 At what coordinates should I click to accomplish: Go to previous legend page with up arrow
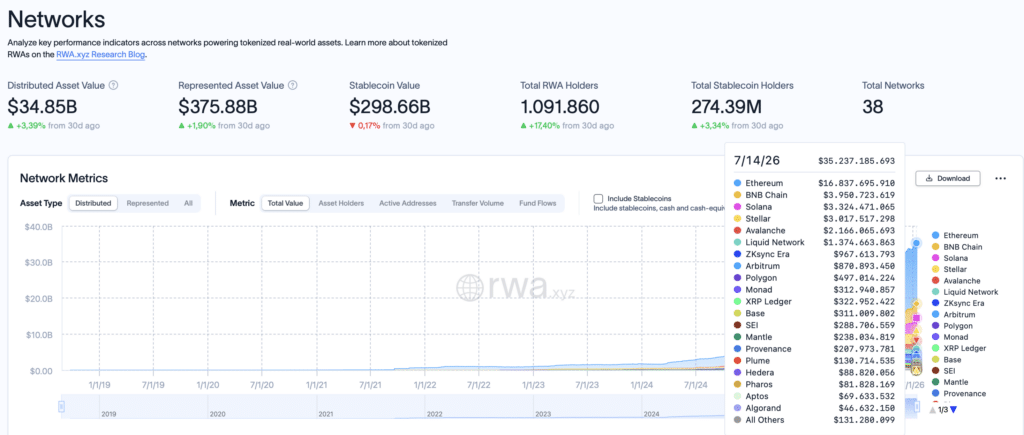click(933, 410)
